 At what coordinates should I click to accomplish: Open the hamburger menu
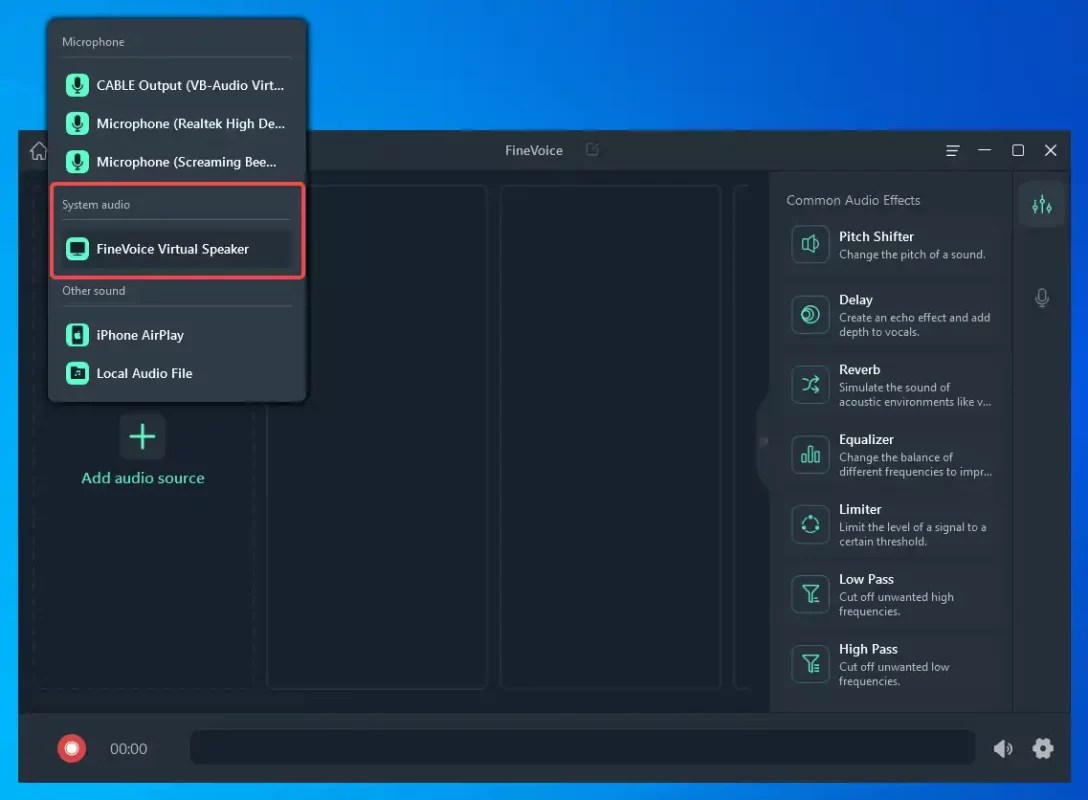click(951, 150)
